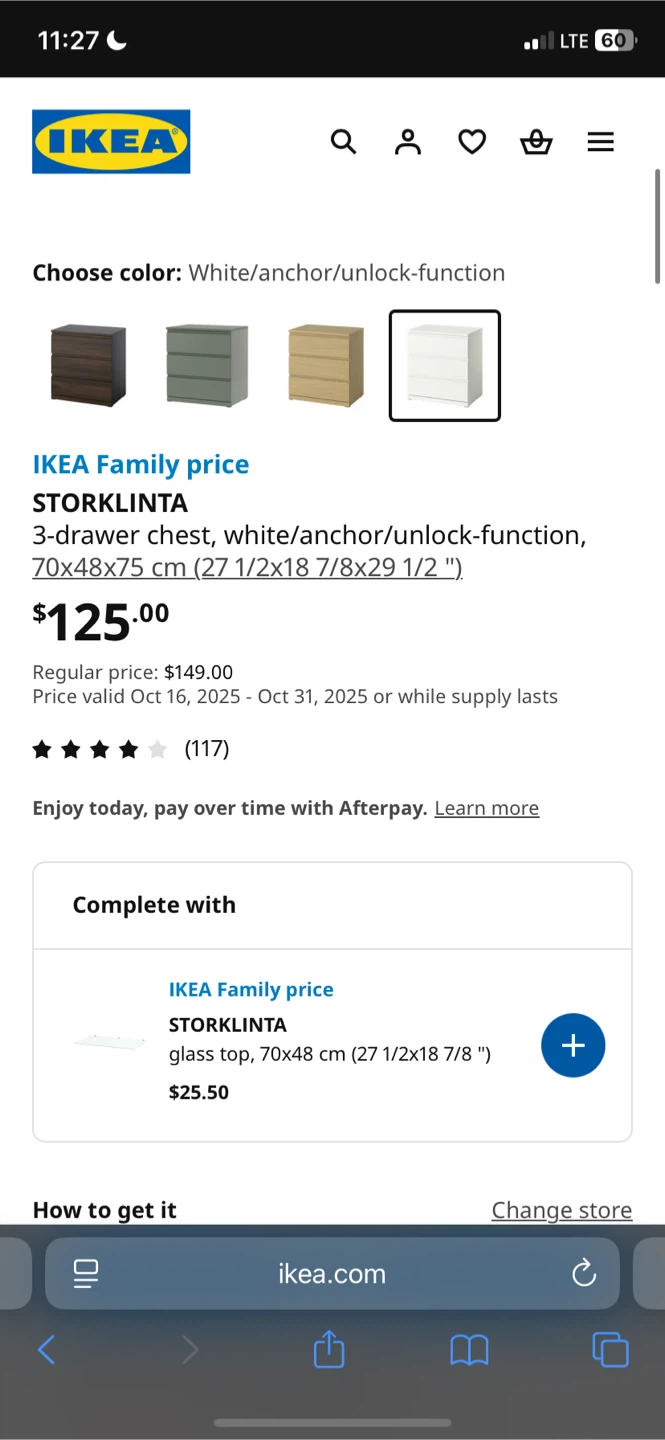Image resolution: width=665 pixels, height=1440 pixels.
Task: Open favorites heart icon in header
Action: tap(472, 142)
